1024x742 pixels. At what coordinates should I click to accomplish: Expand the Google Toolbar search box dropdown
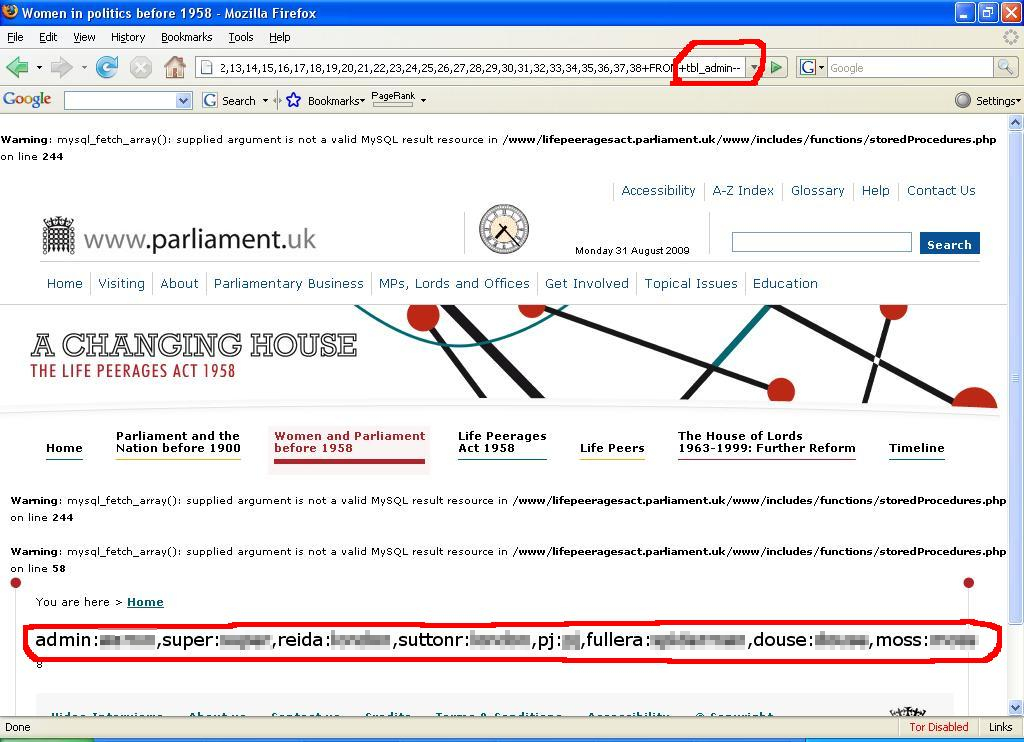point(183,100)
